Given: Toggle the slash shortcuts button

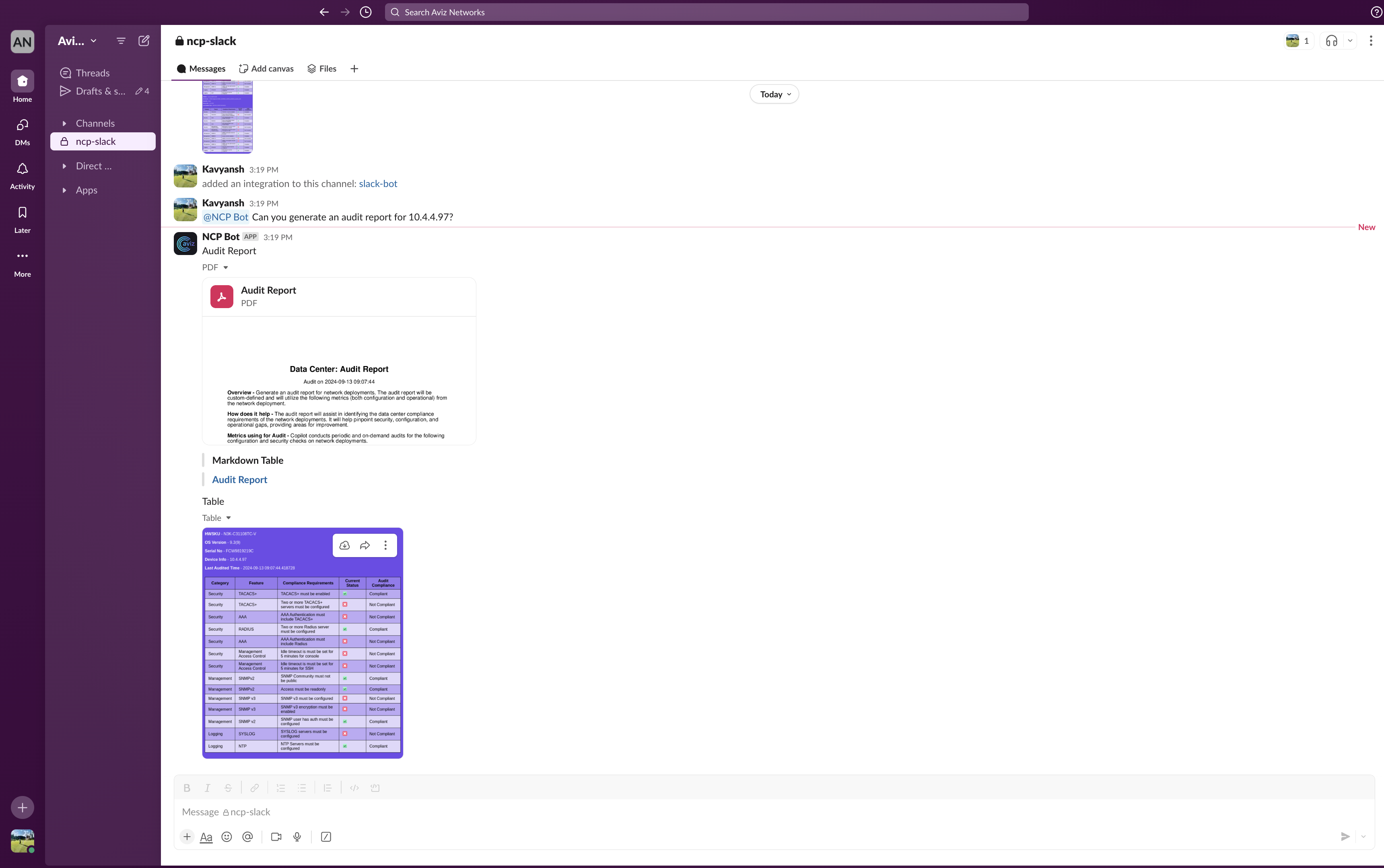Looking at the screenshot, I should pyautogui.click(x=326, y=837).
